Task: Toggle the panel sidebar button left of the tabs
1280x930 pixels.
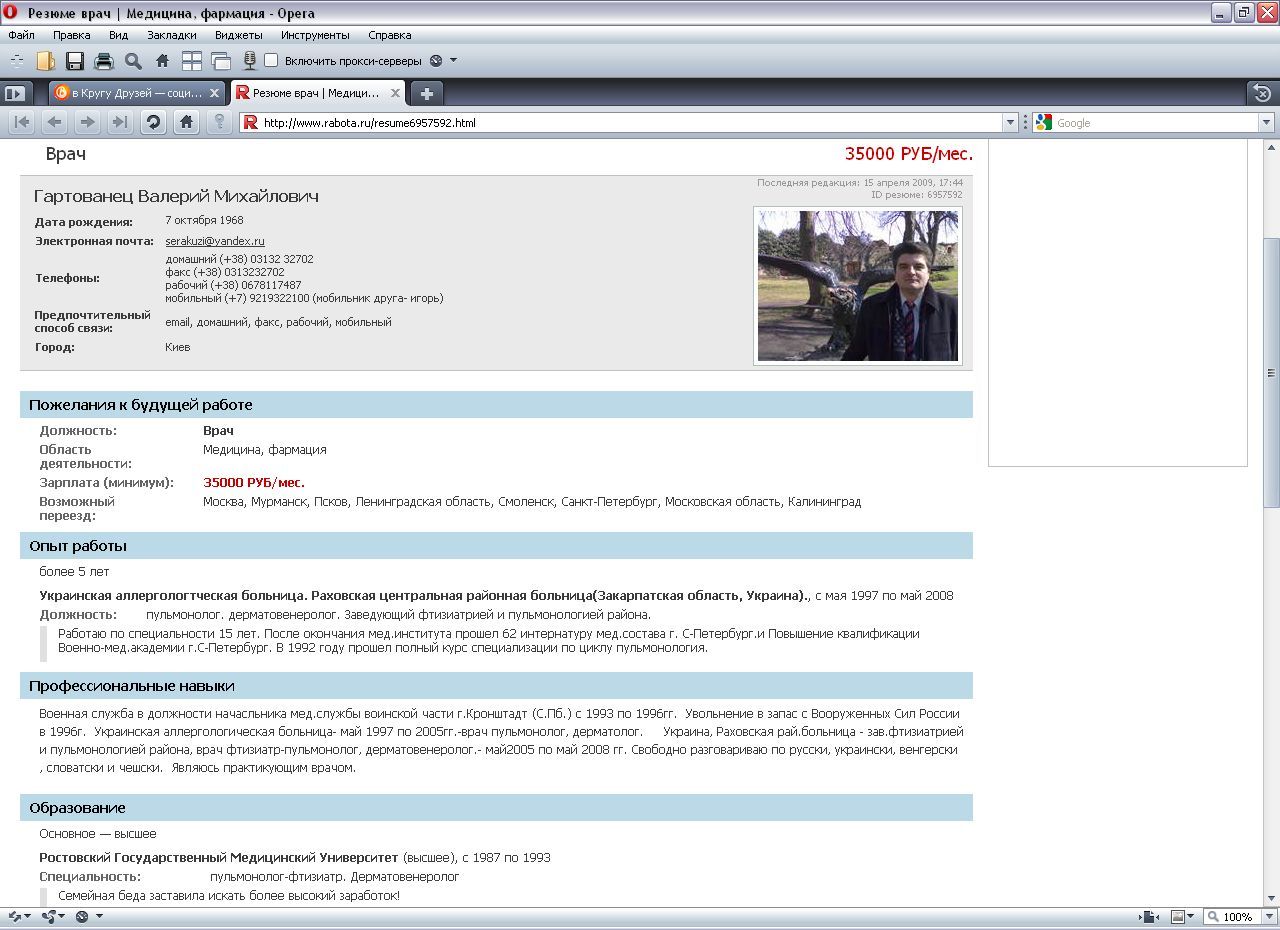Action: pos(14,93)
